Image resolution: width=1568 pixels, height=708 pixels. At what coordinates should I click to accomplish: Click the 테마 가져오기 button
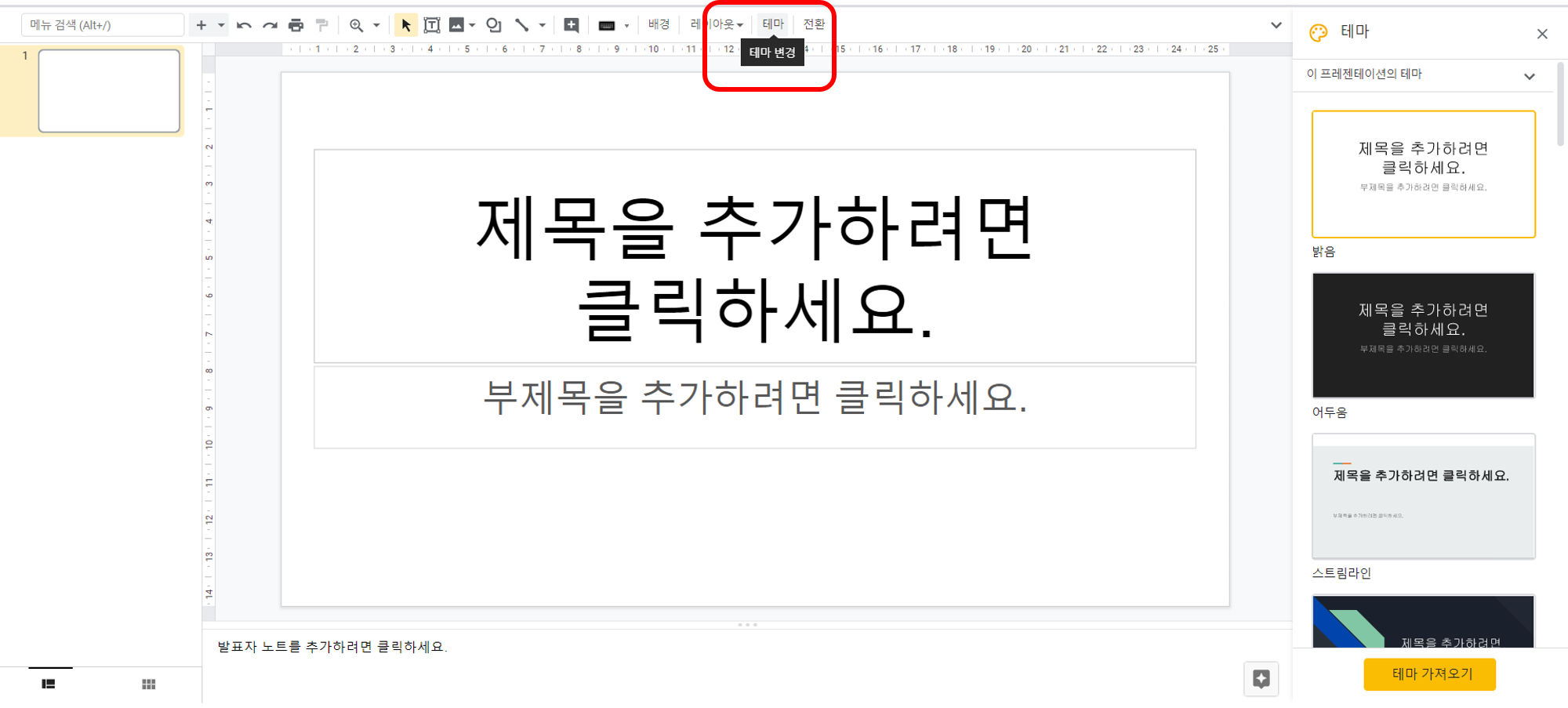(x=1430, y=674)
